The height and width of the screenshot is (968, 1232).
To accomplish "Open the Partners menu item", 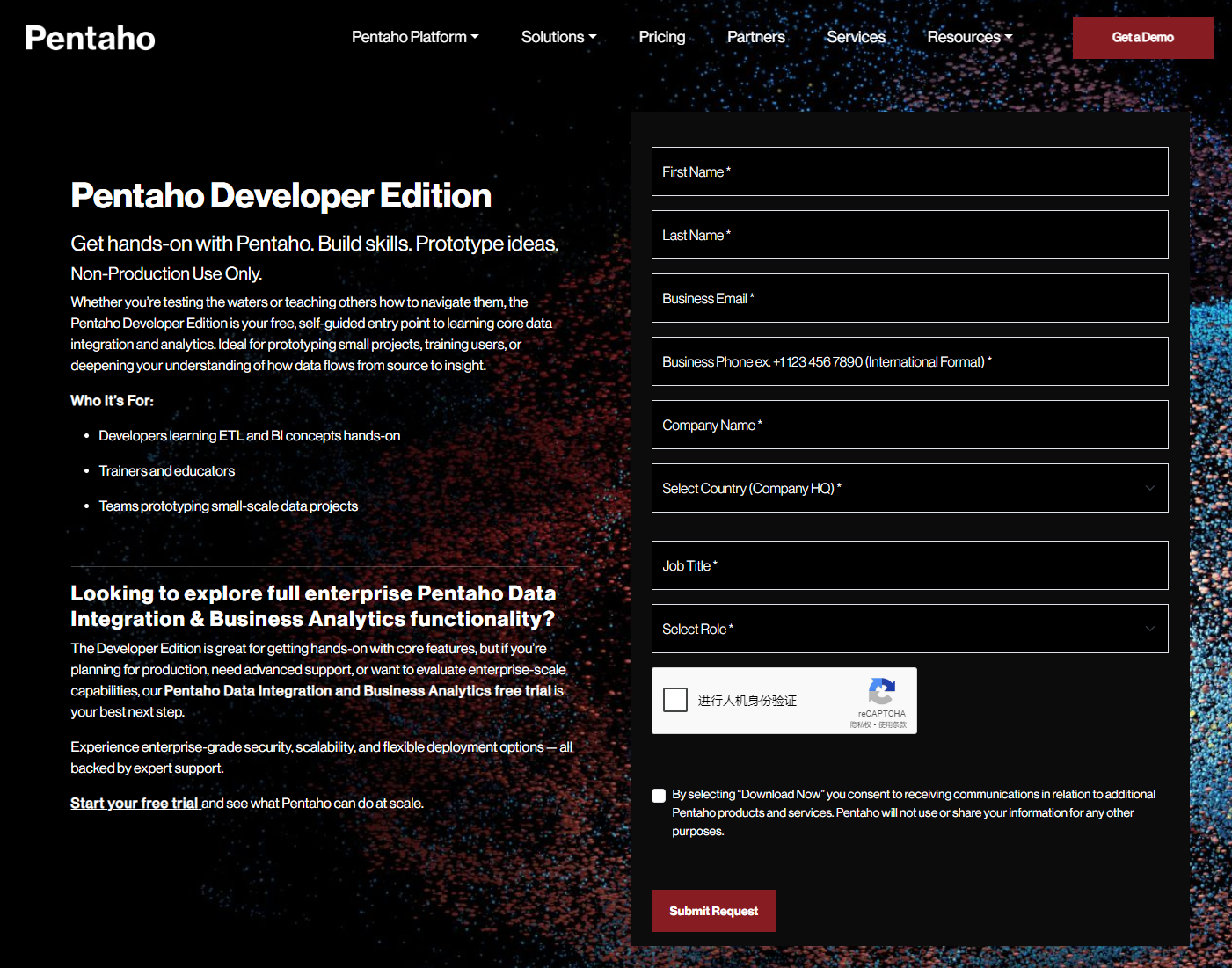I will coord(756,37).
